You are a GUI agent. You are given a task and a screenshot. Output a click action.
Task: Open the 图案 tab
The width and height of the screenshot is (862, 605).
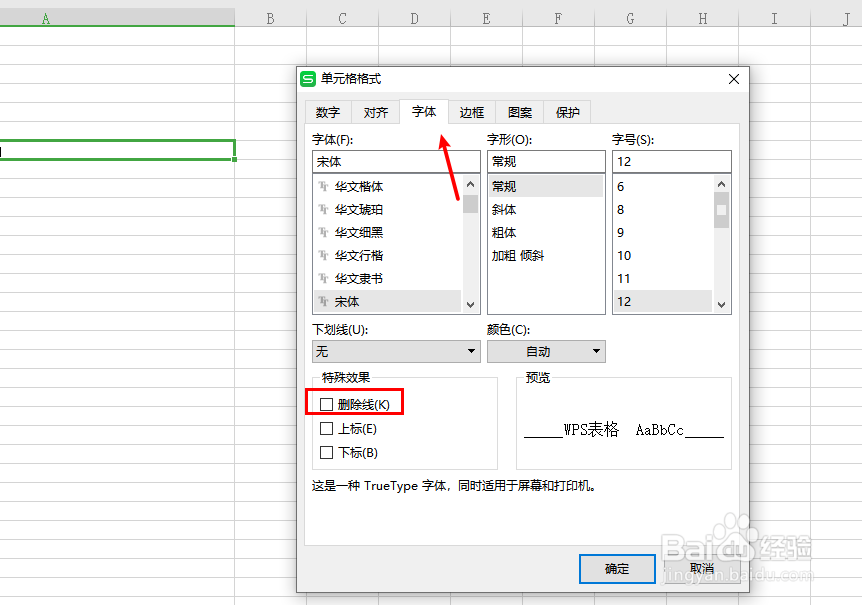point(520,113)
